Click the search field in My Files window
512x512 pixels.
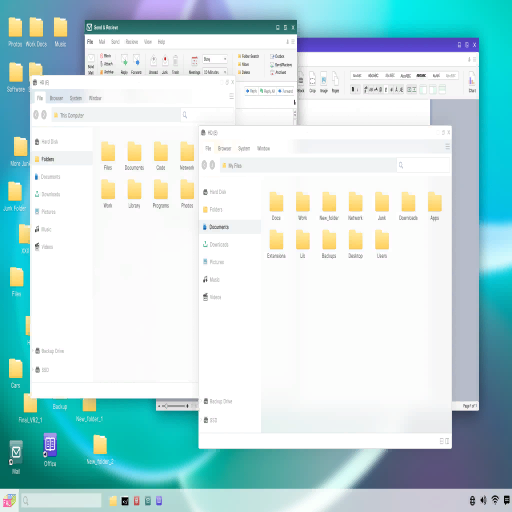tap(423, 165)
